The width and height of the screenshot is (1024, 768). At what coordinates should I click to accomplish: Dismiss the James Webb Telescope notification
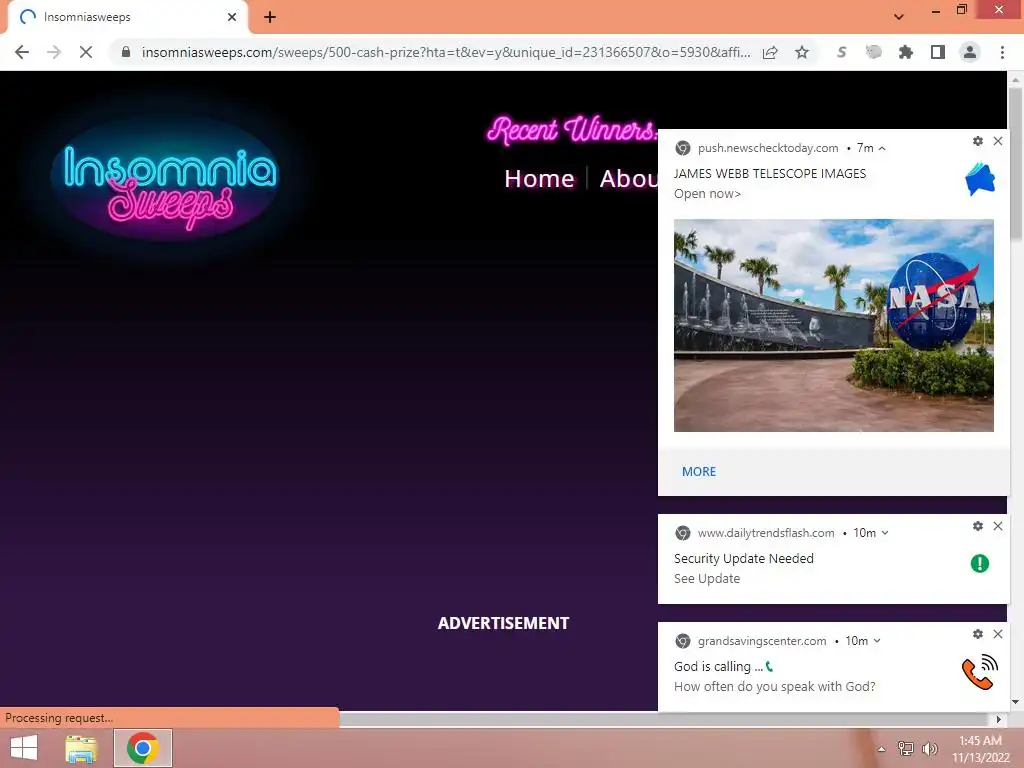point(998,141)
